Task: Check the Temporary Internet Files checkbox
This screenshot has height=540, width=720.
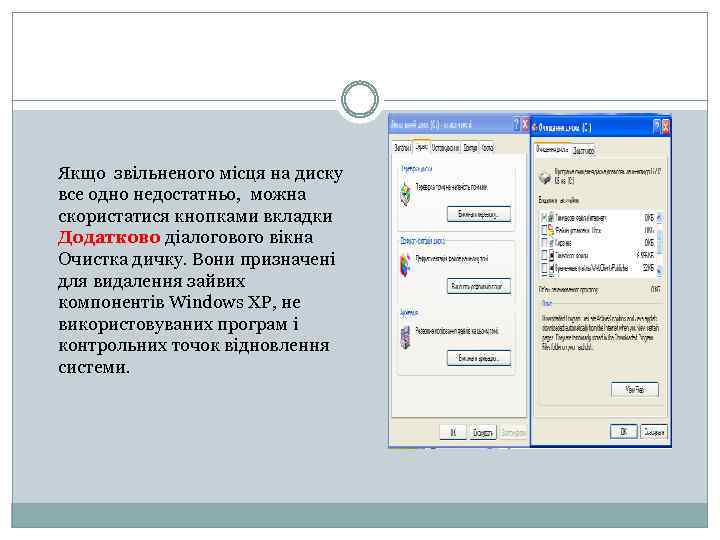Action: [x=544, y=230]
